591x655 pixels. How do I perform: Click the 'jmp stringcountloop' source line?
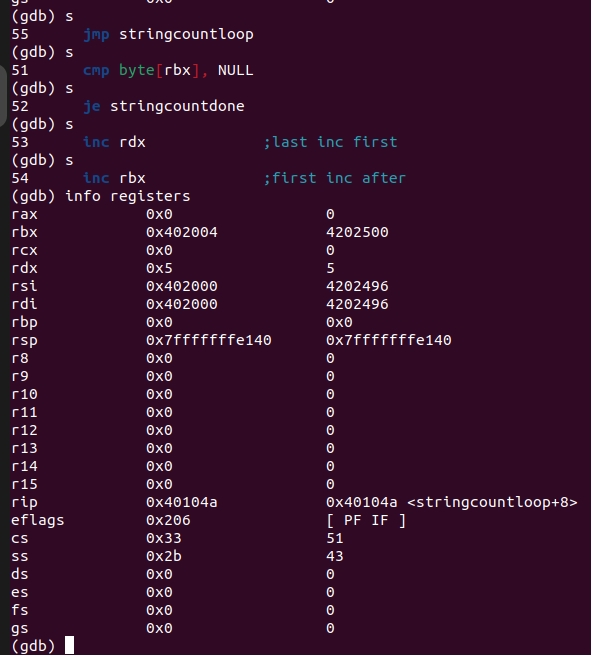(168, 34)
